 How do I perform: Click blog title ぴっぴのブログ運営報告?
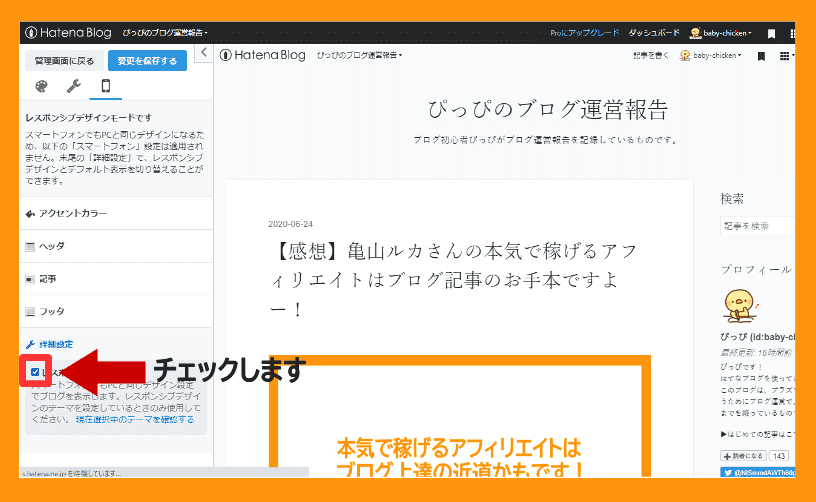pos(547,110)
